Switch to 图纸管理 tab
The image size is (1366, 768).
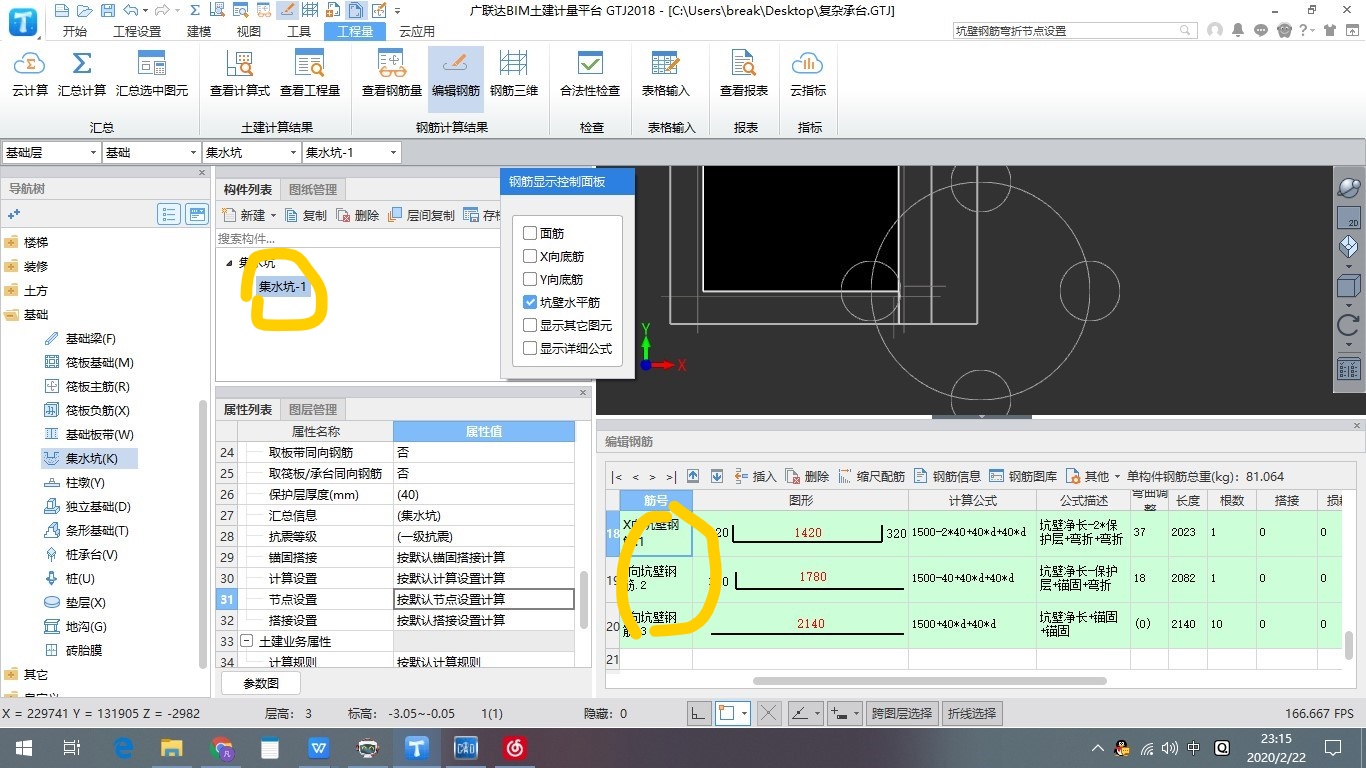[313, 189]
